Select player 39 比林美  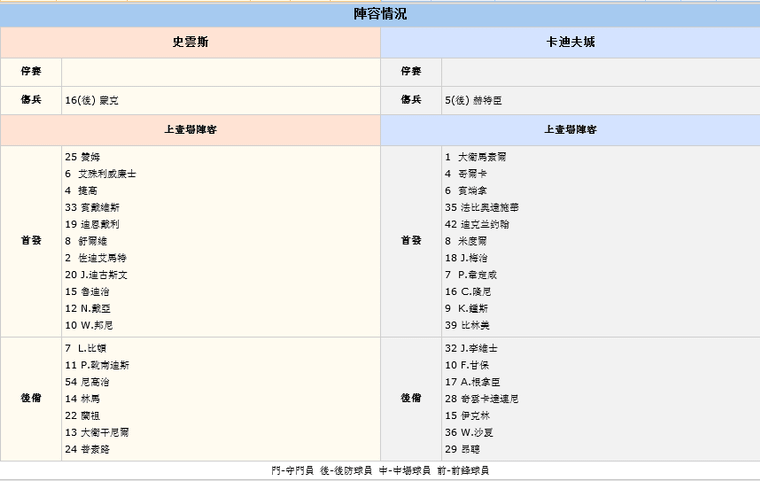467,325
